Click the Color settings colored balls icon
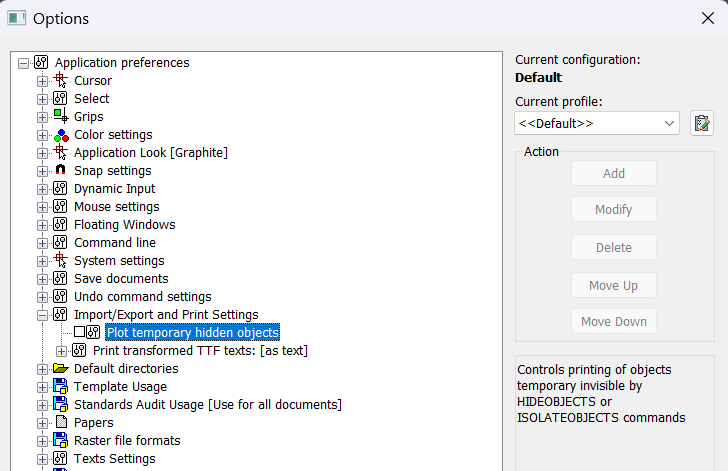This screenshot has width=728, height=471. point(60,135)
